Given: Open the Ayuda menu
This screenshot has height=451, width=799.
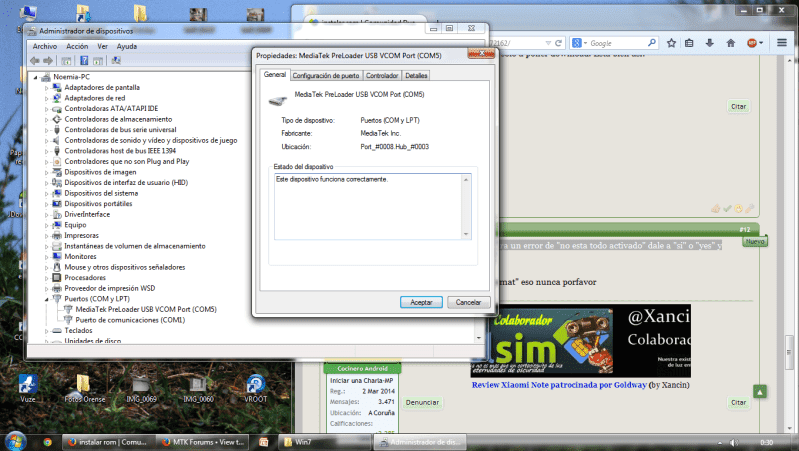Looking at the screenshot, I should (x=127, y=46).
